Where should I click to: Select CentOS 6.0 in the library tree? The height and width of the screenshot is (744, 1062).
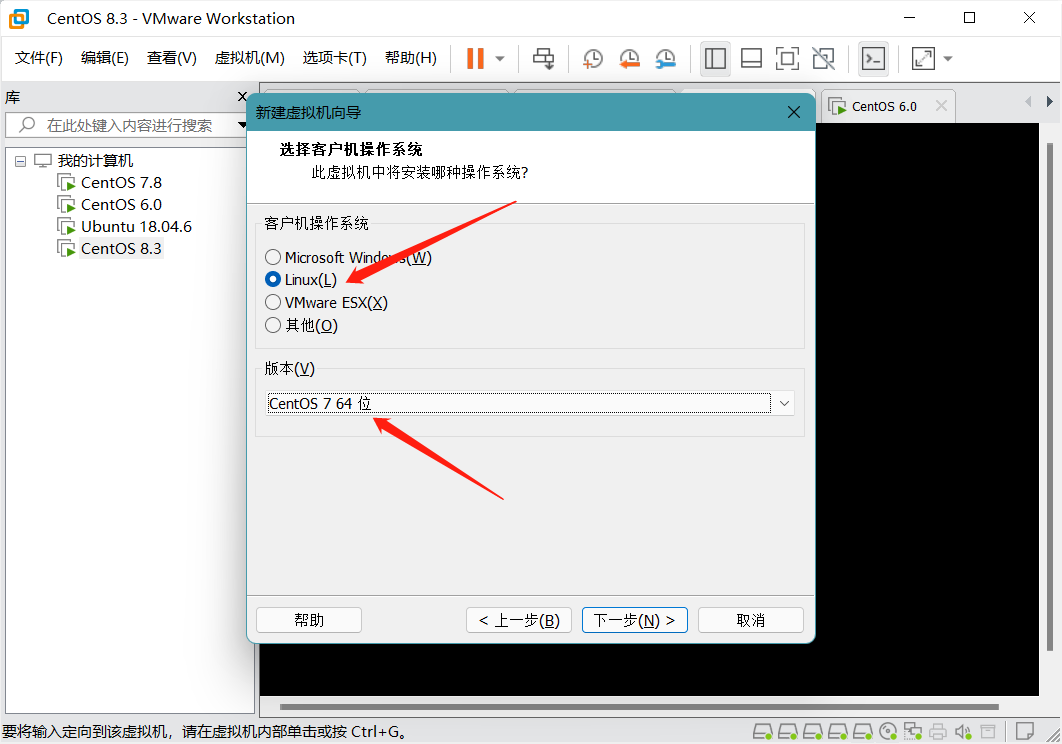[x=121, y=205]
